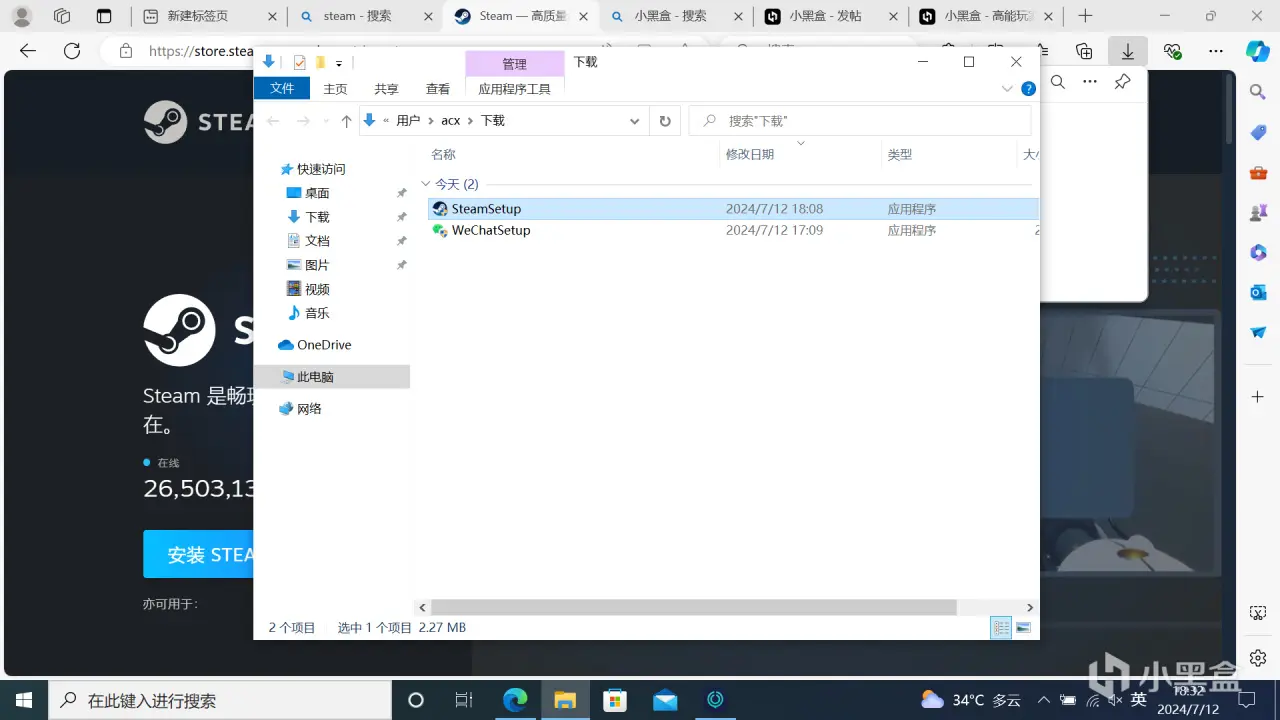
Task: Pin the Edge downloads panel
Action: [1123, 82]
